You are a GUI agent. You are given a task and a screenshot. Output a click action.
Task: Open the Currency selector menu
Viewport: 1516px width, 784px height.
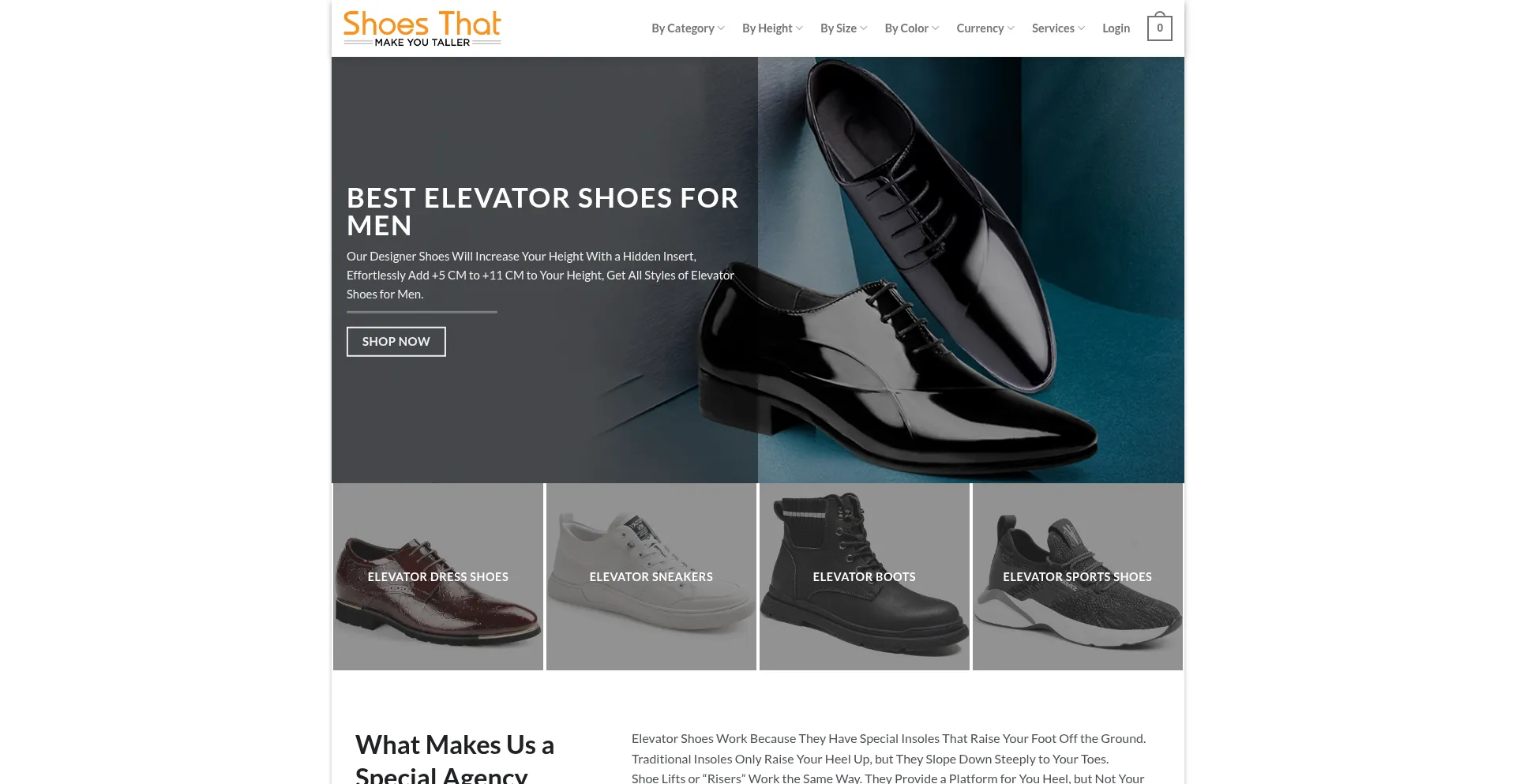coord(985,28)
